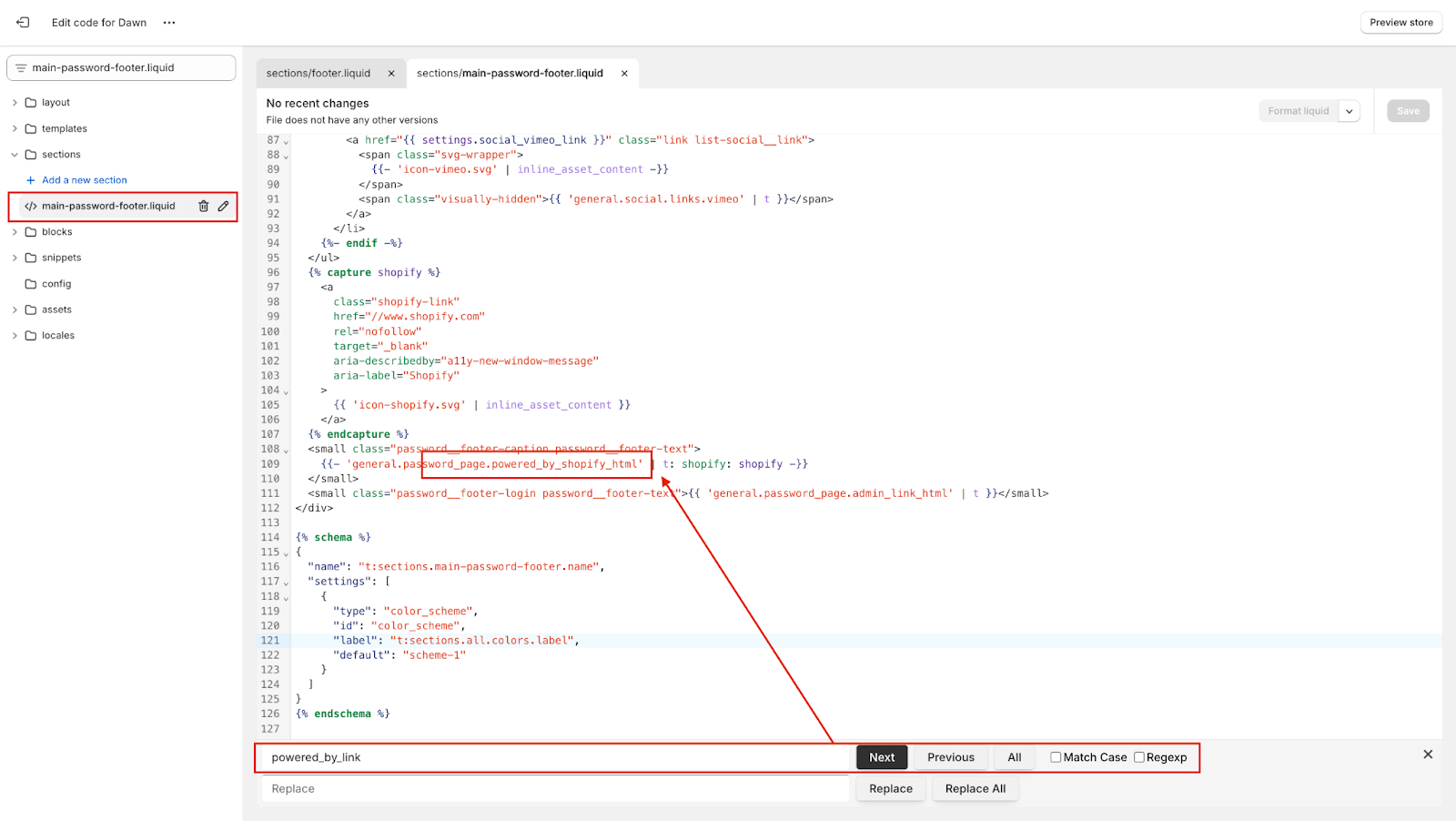This screenshot has height=821, width=1456.
Task: Focus the file search box
Action: [121, 68]
